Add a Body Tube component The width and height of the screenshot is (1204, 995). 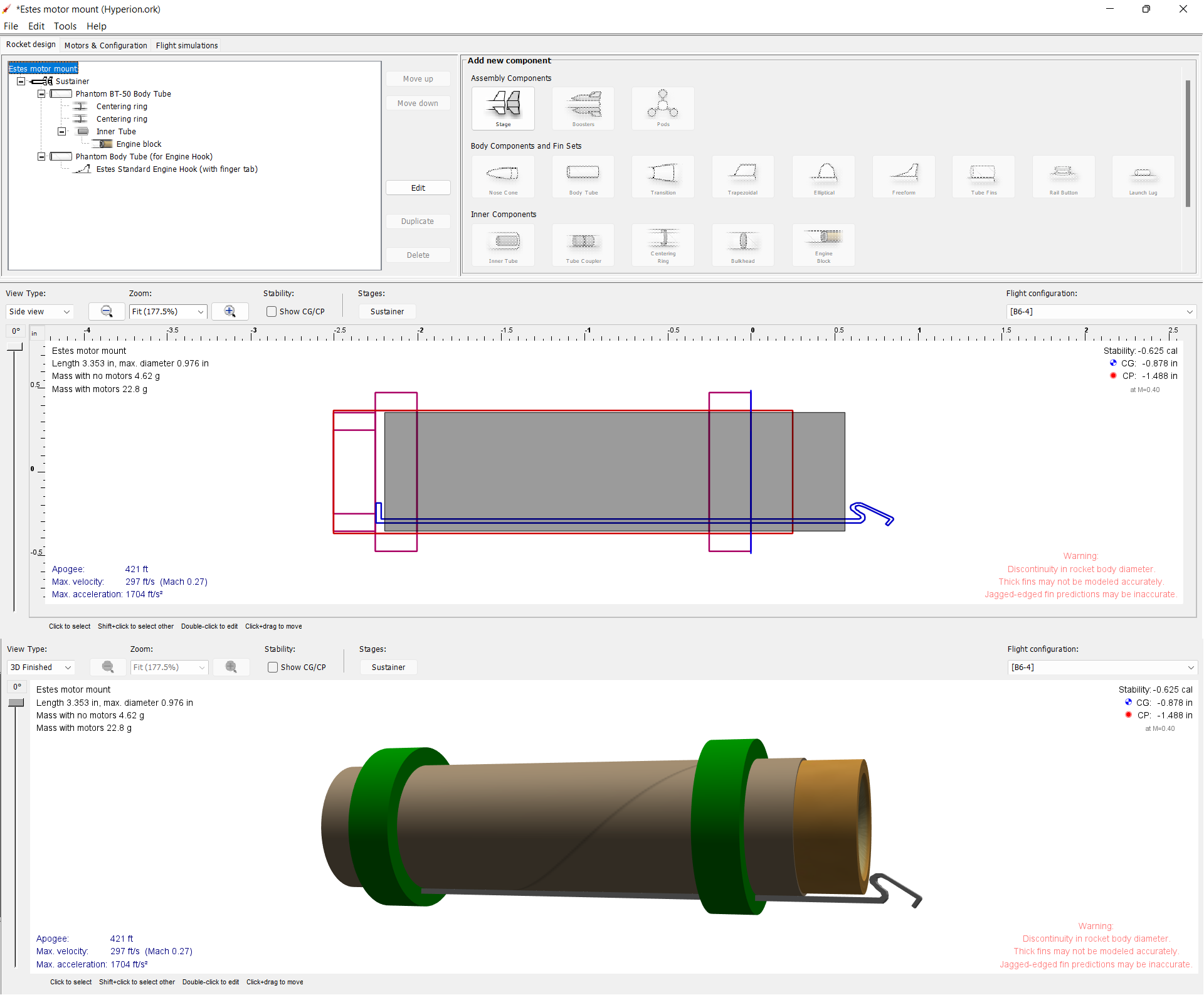click(583, 176)
